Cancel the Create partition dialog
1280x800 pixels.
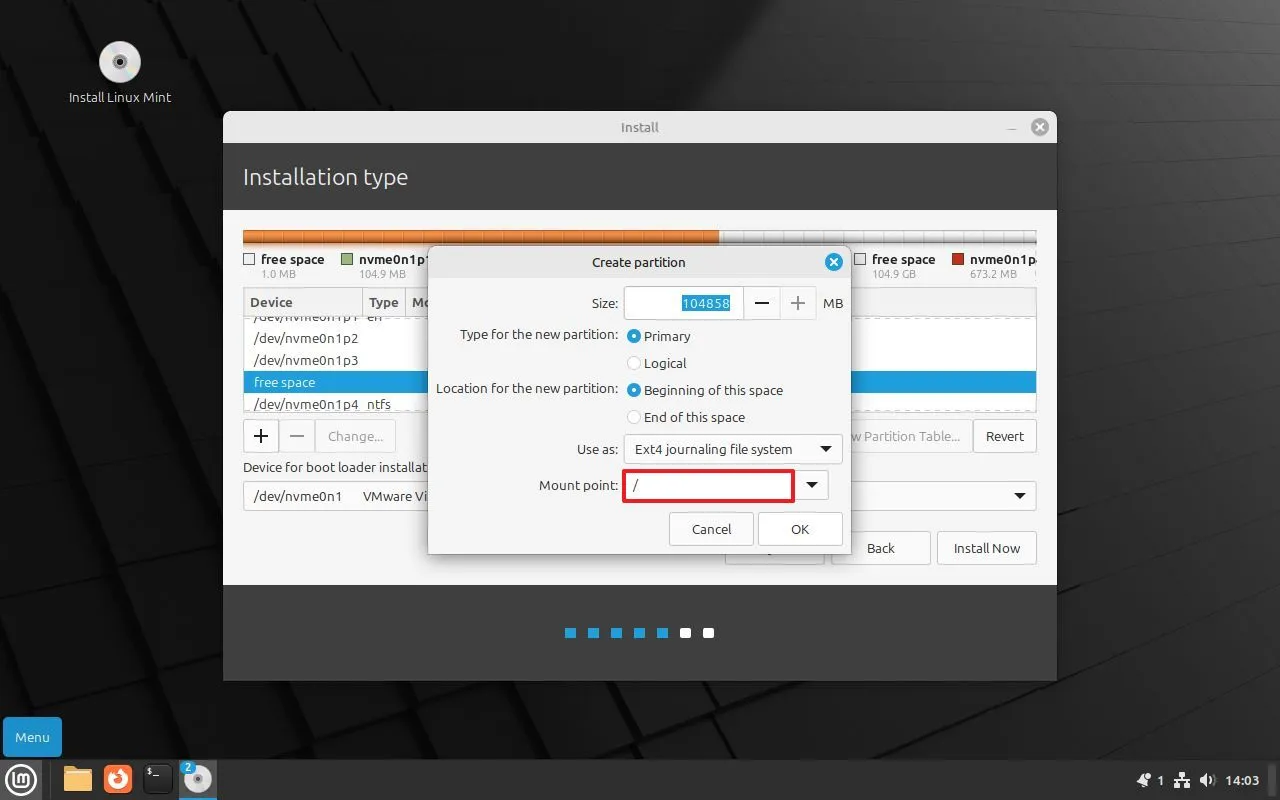710,528
